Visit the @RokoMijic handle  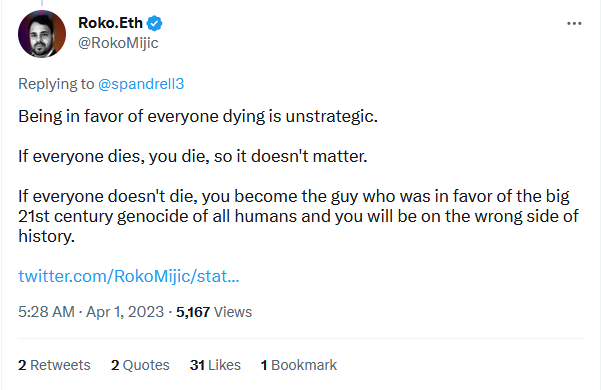[x=118, y=43]
